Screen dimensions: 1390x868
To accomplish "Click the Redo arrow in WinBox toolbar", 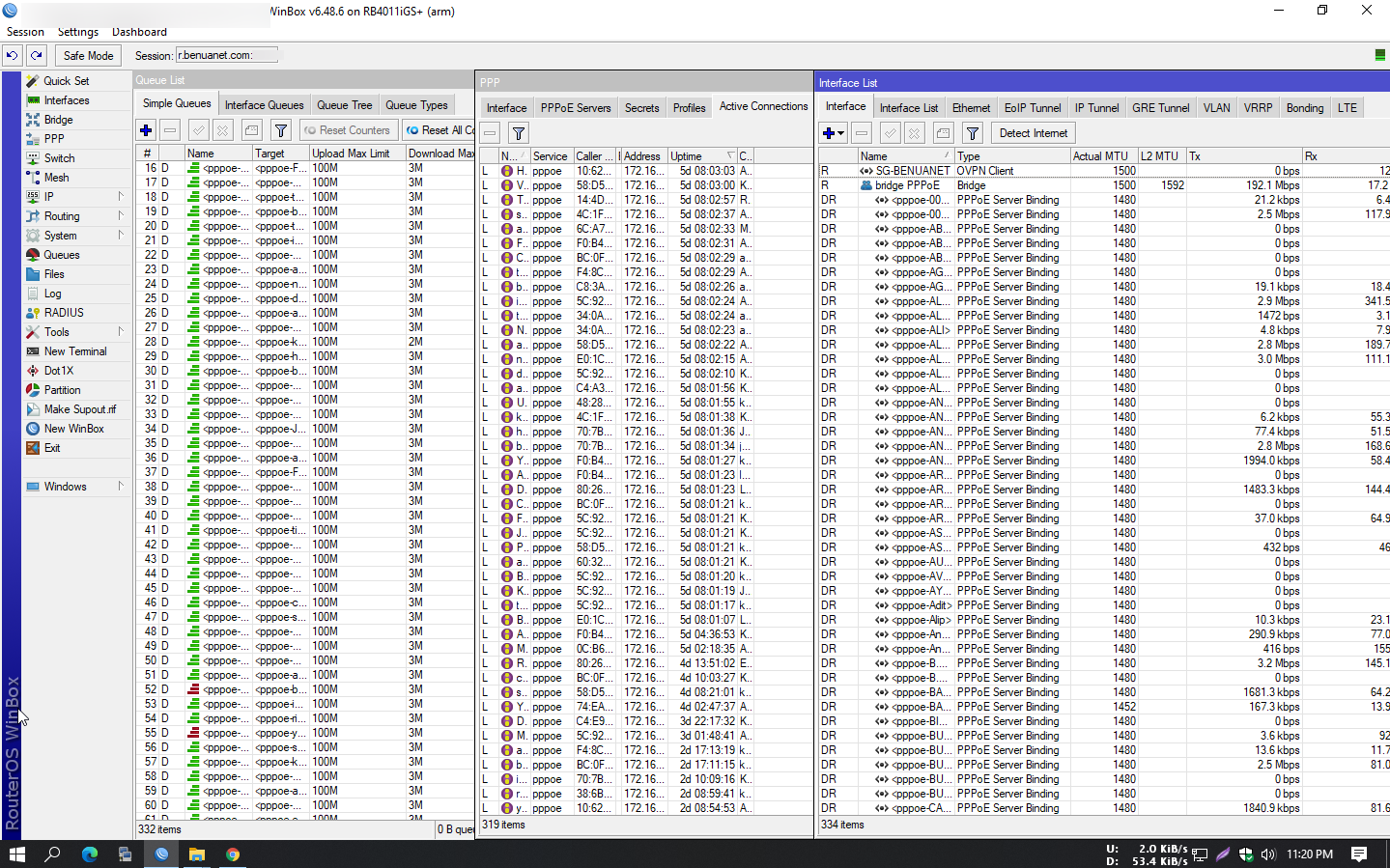I will coord(37,56).
